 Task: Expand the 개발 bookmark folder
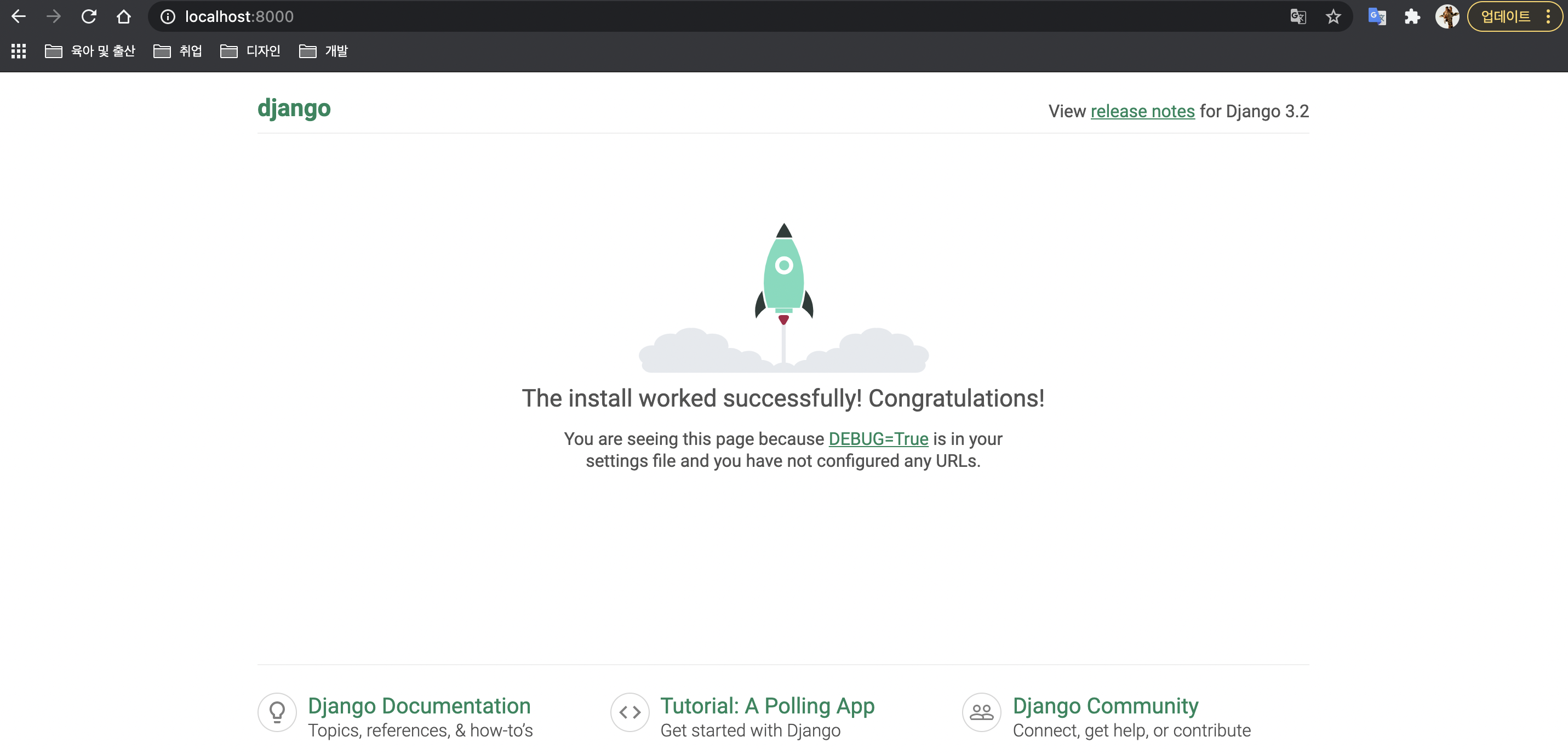pos(323,51)
